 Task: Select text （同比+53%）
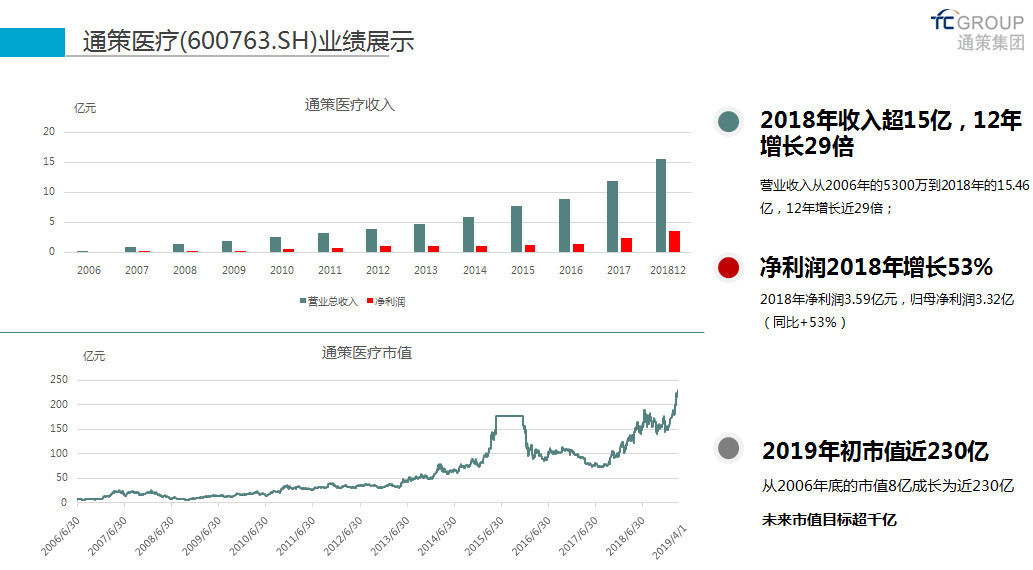(804, 322)
